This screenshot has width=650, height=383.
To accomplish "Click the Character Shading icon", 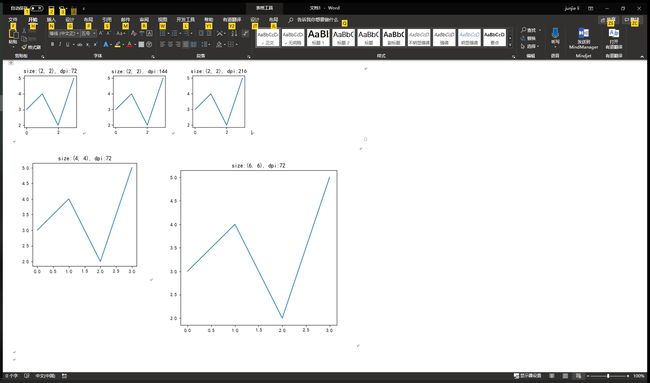I will pos(141,44).
